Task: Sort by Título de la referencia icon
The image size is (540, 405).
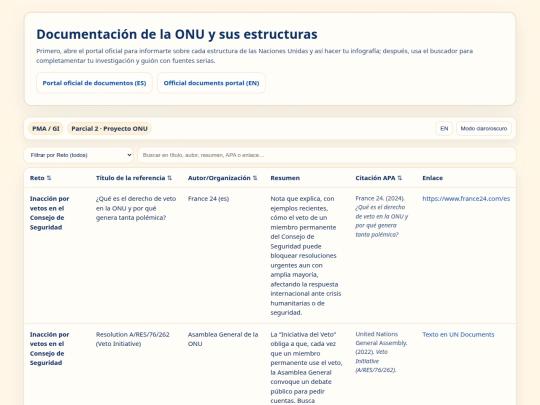Action: (169, 178)
